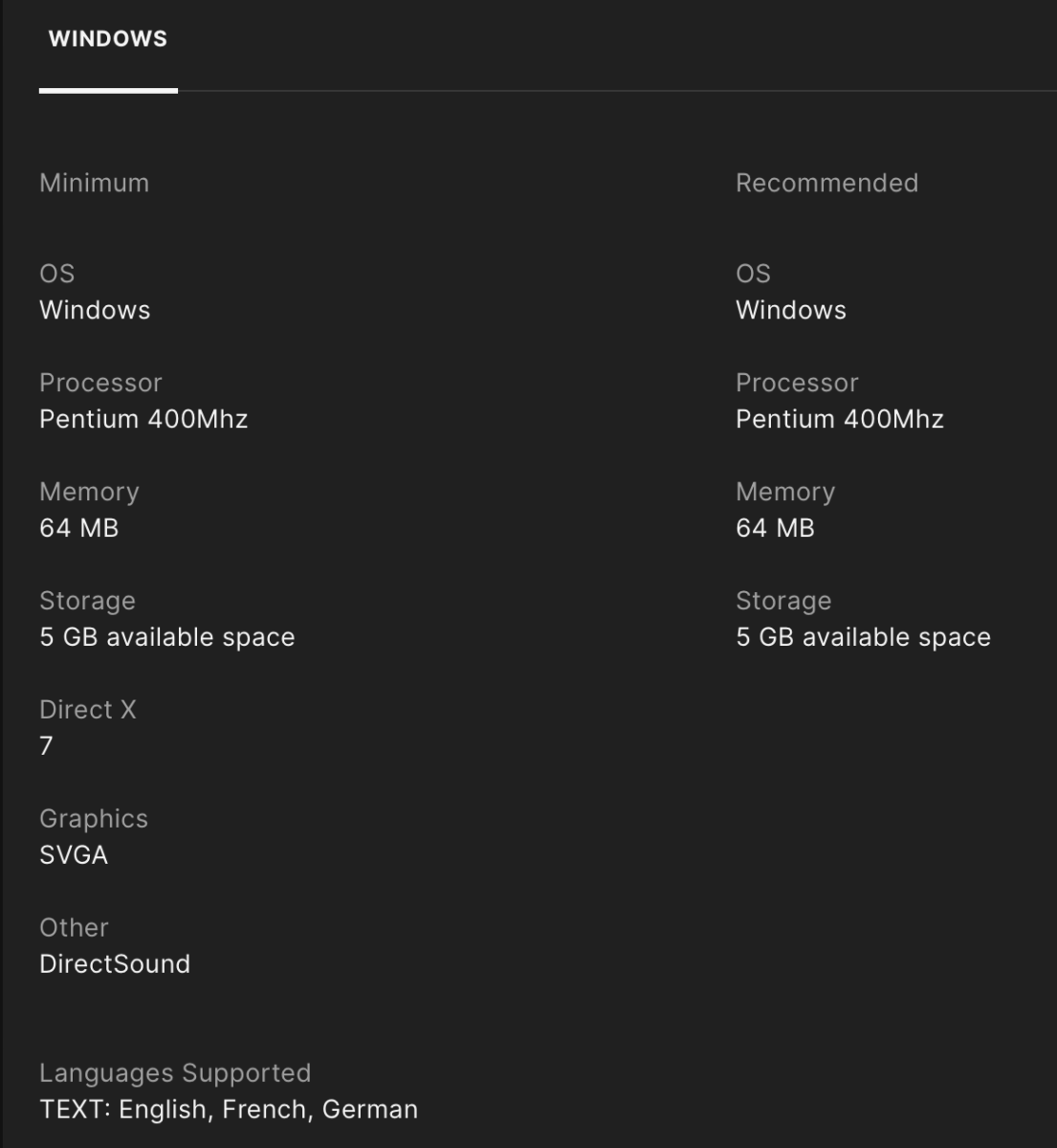Click Recommended 5 GB available space
Screen dimensions: 1057x1148
tap(863, 637)
